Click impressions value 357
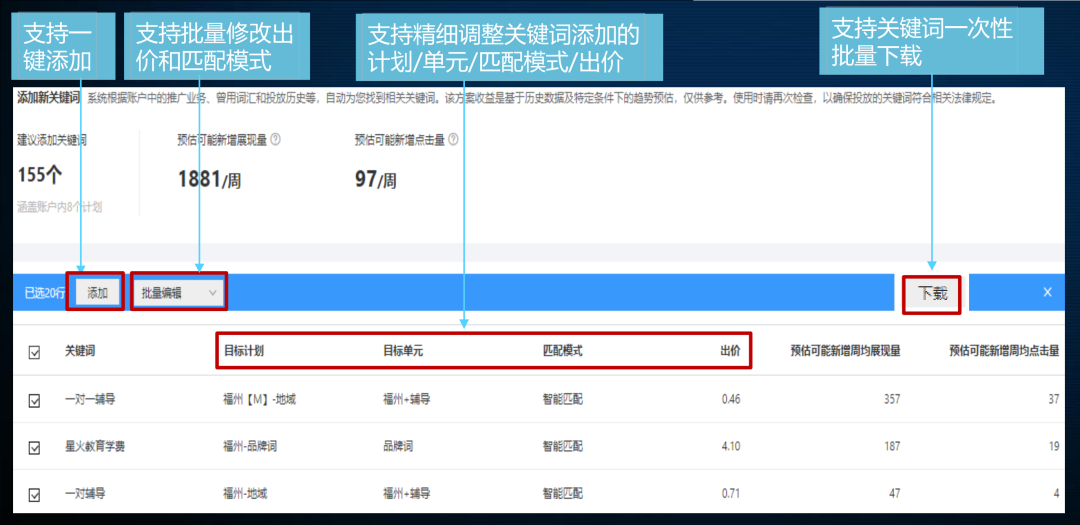Image resolution: width=1080 pixels, height=525 pixels. [891, 400]
